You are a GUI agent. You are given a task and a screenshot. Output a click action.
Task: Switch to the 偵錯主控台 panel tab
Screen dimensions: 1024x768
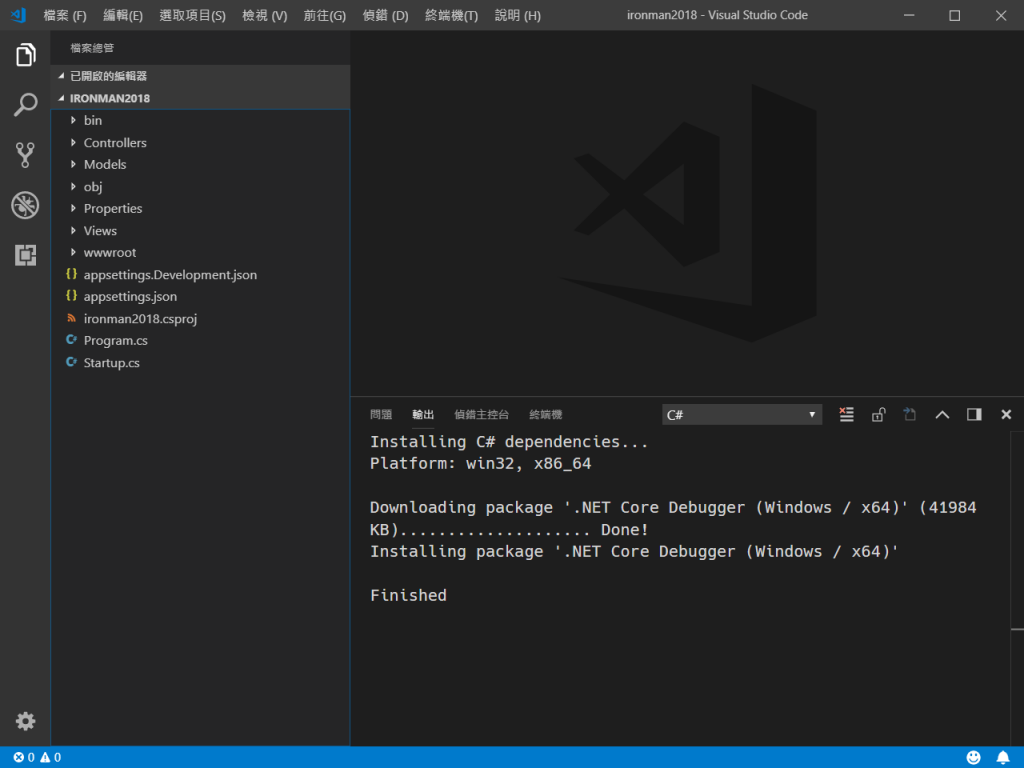pyautogui.click(x=481, y=415)
